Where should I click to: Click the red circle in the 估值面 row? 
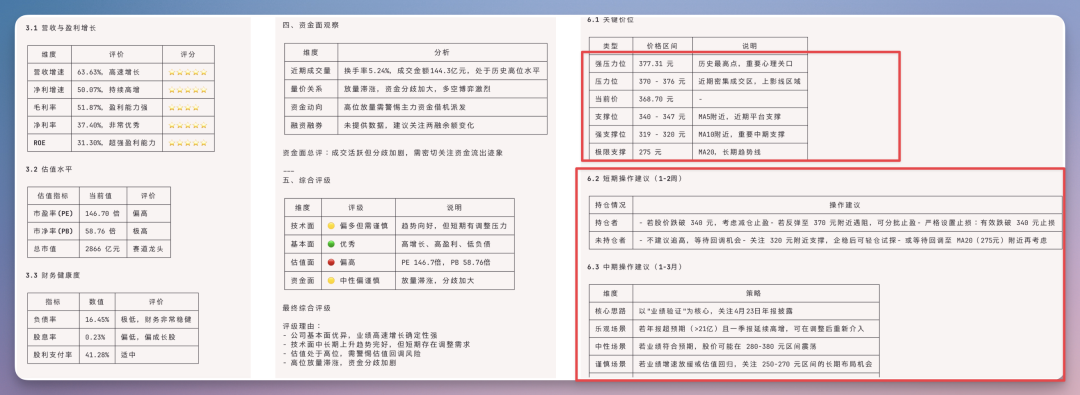(x=331, y=263)
